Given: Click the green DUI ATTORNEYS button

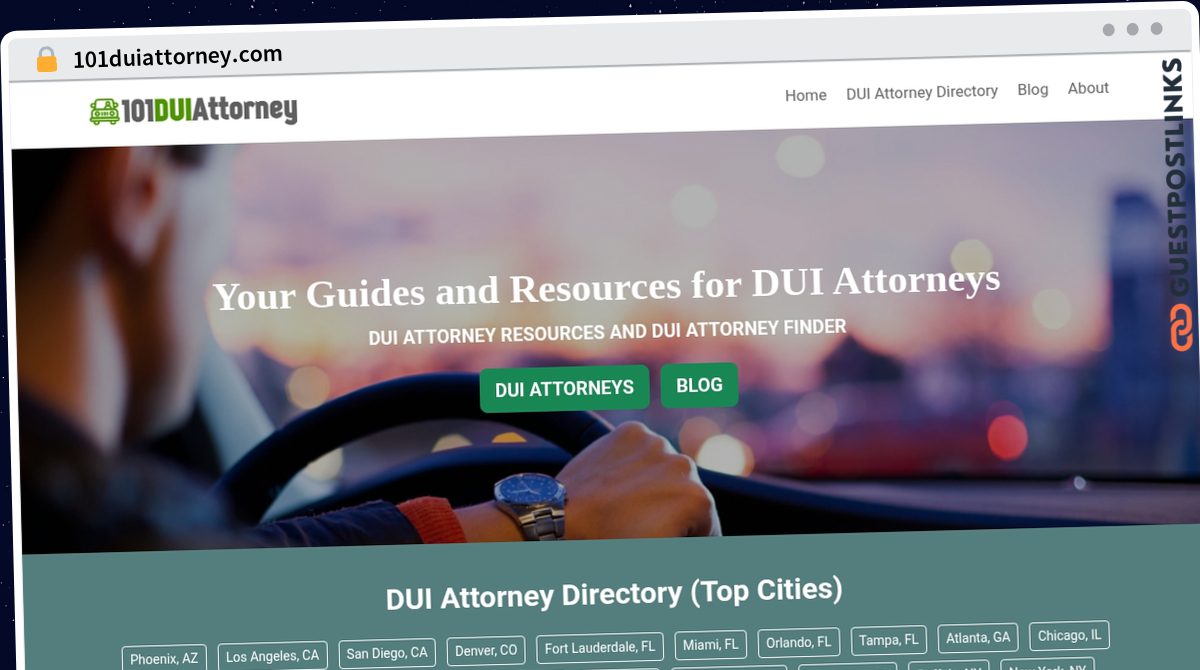Looking at the screenshot, I should [564, 388].
